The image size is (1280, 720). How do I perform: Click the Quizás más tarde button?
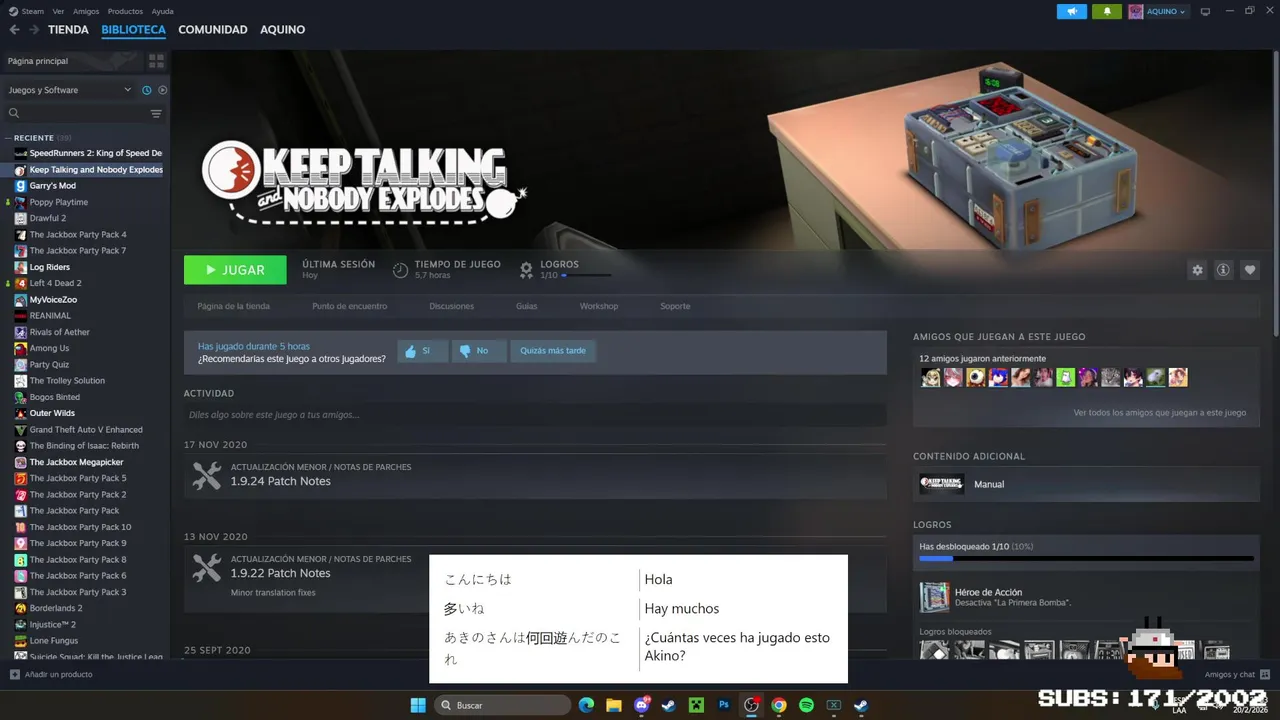click(x=553, y=351)
